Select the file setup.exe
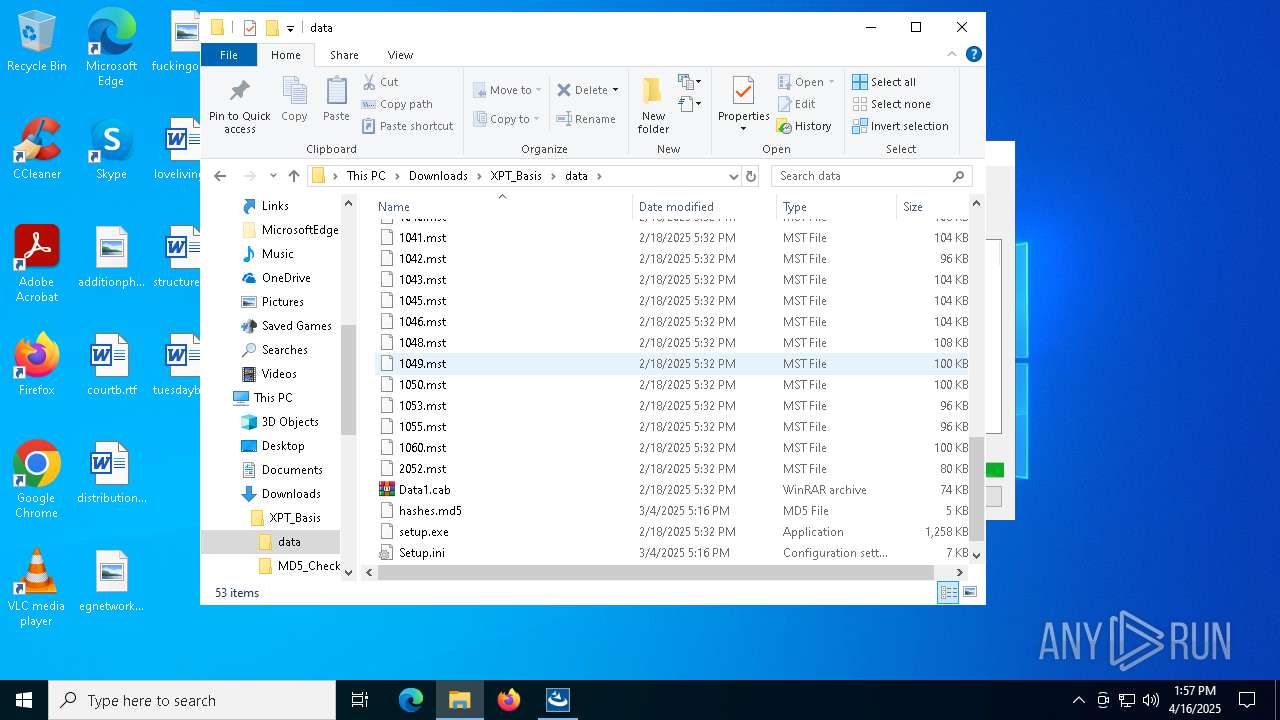Image resolution: width=1280 pixels, height=720 pixels. pos(423,532)
